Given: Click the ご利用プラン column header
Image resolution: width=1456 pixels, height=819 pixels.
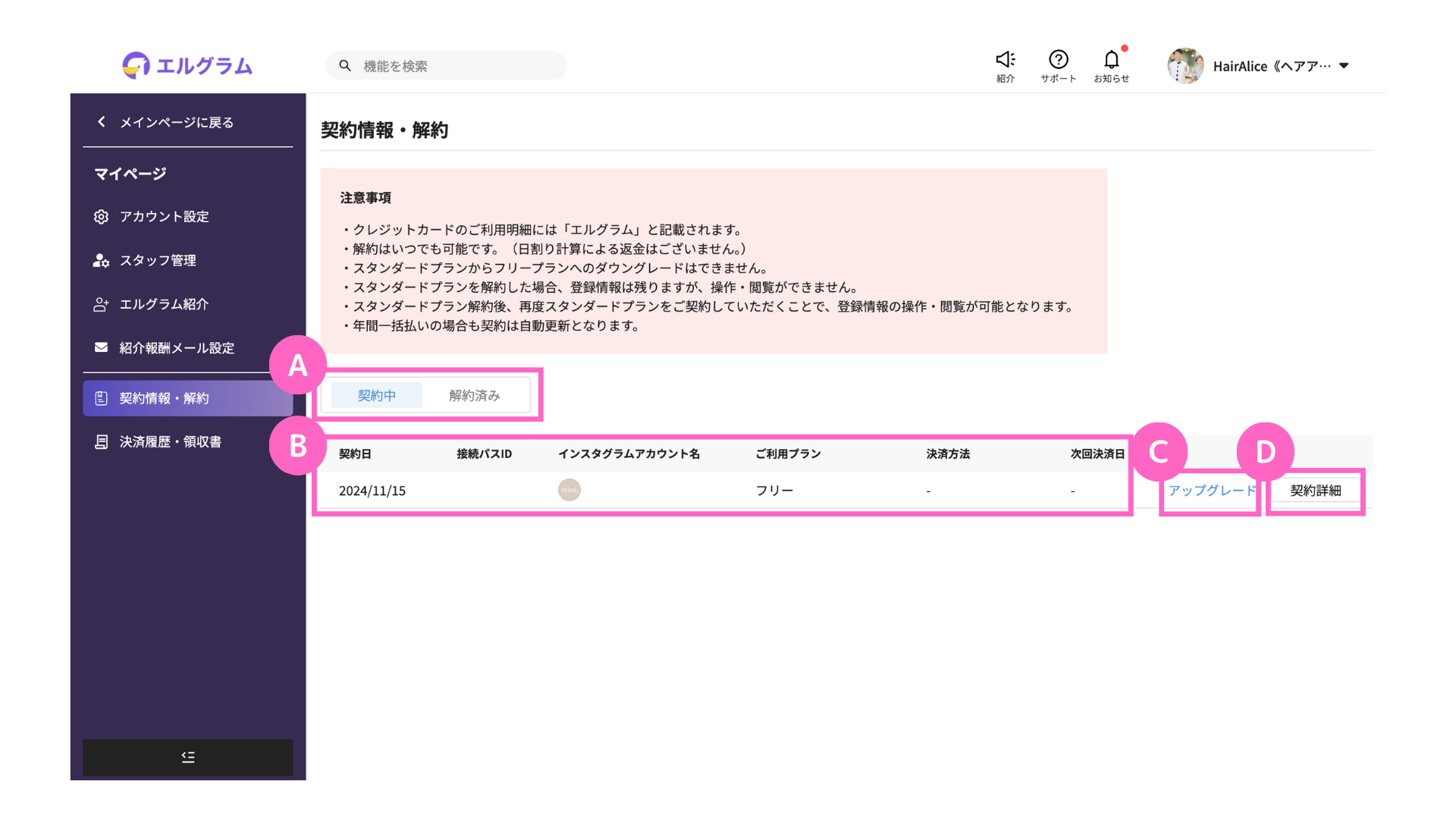Looking at the screenshot, I should (x=788, y=454).
